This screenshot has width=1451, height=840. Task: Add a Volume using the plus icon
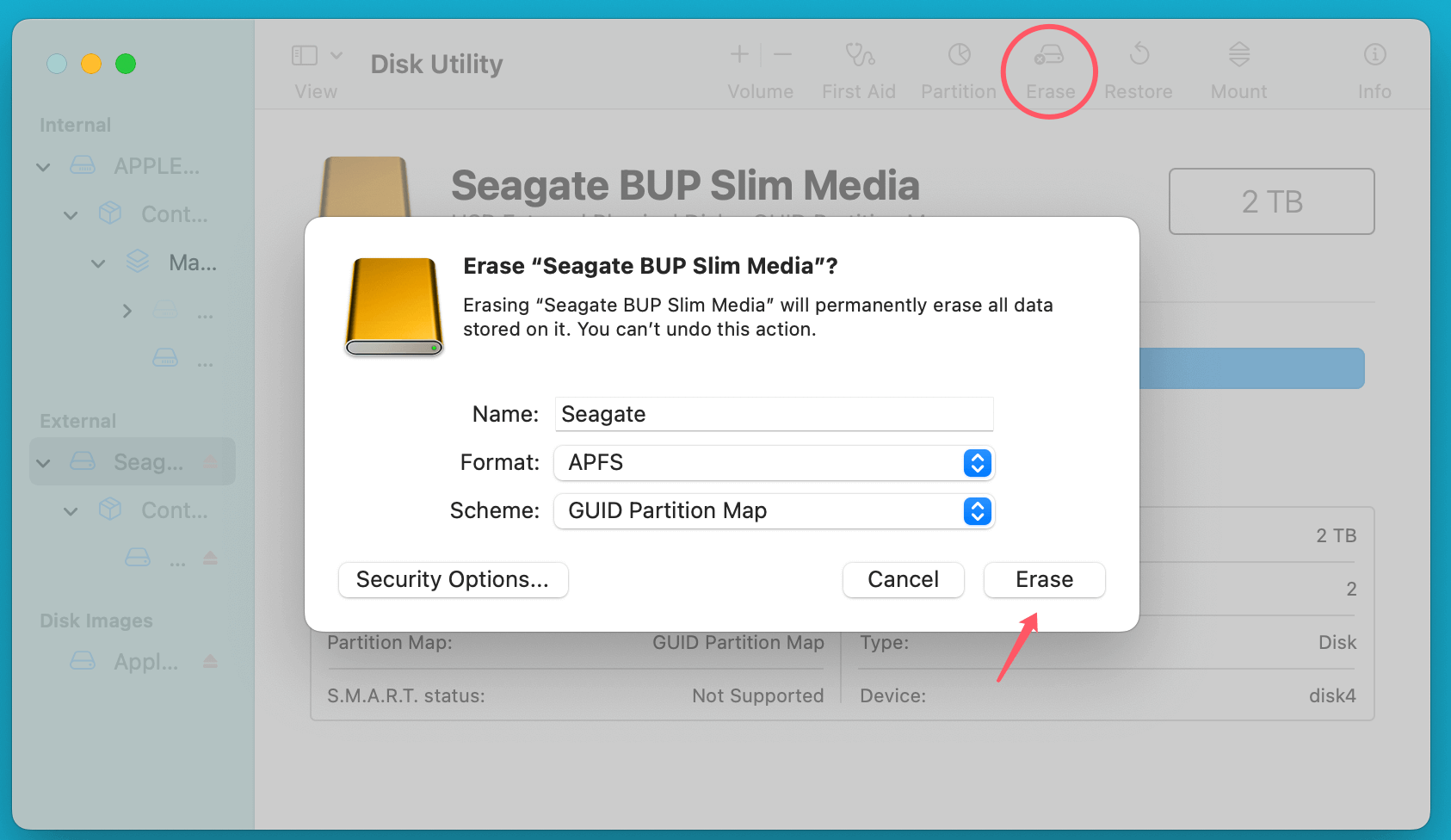coord(738,54)
